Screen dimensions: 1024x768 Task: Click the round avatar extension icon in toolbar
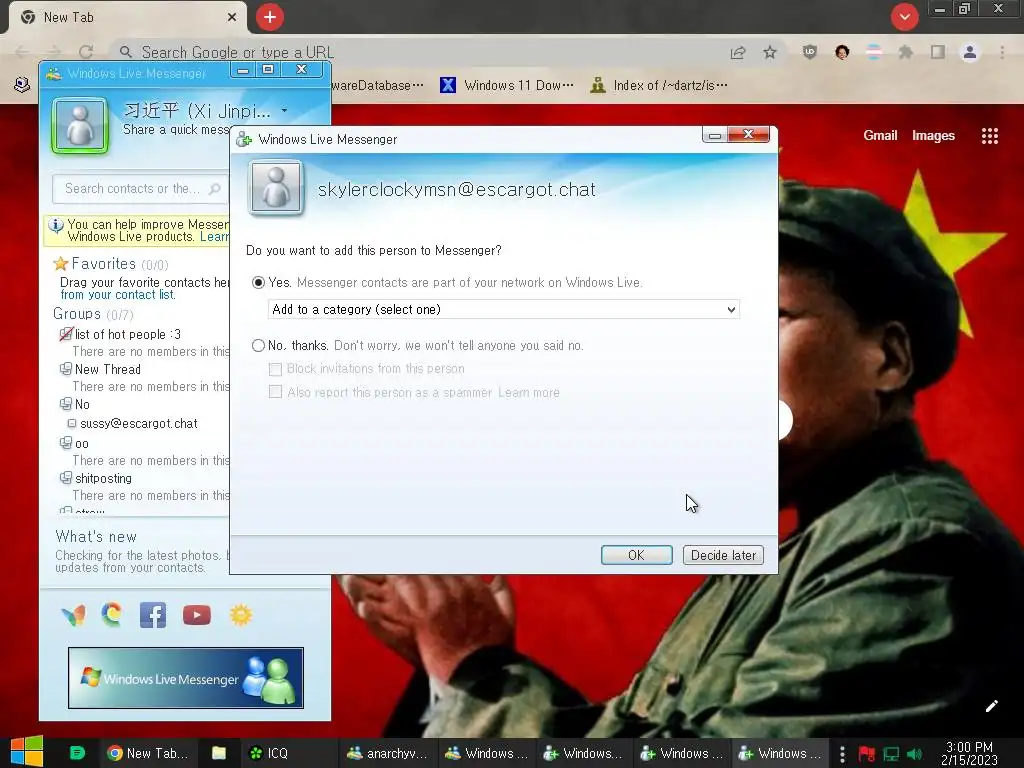tap(842, 52)
